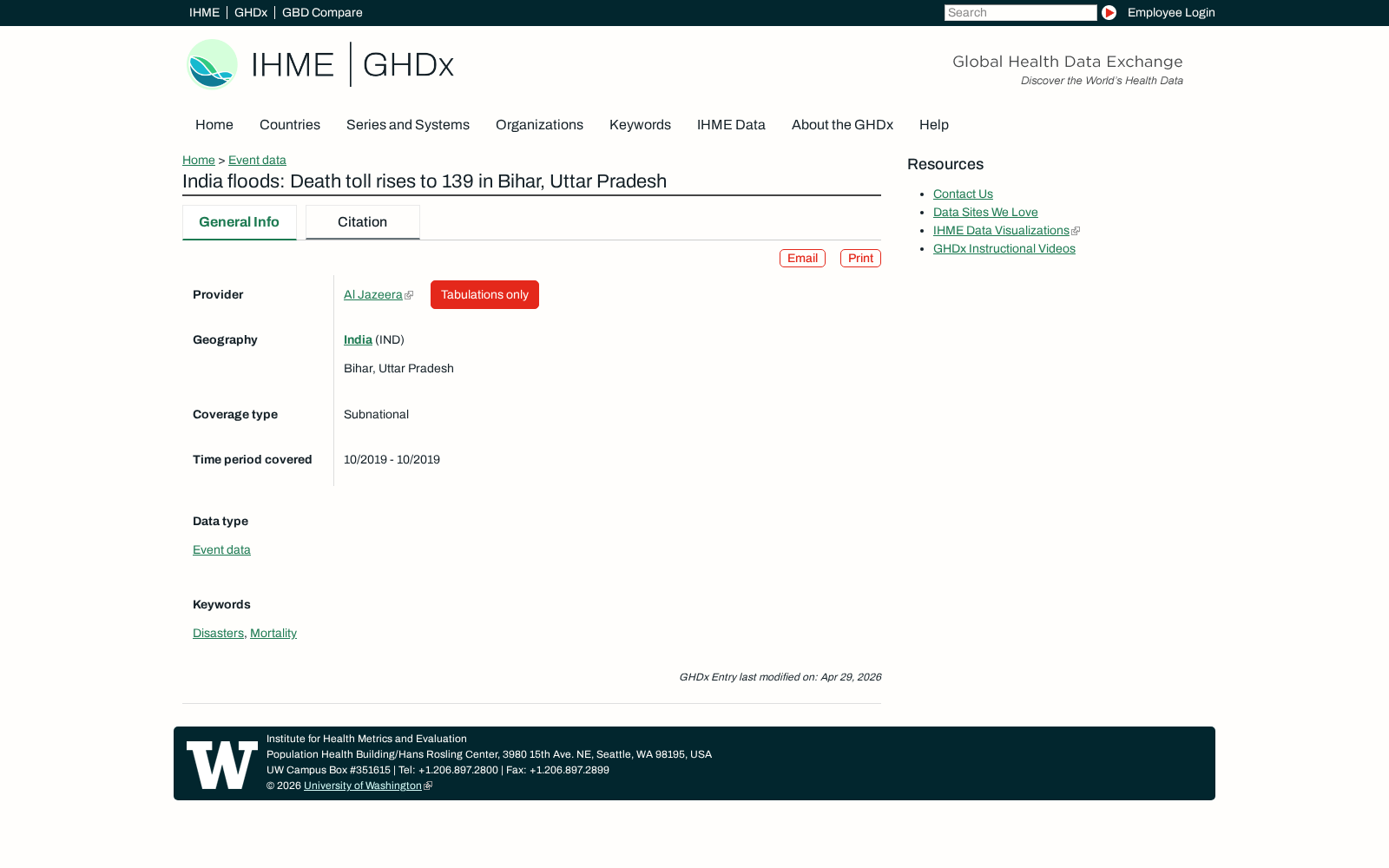1389x868 pixels.
Task: Click 'Institute for Health Metrics and Evaluation' footer text
Action: [x=366, y=740]
